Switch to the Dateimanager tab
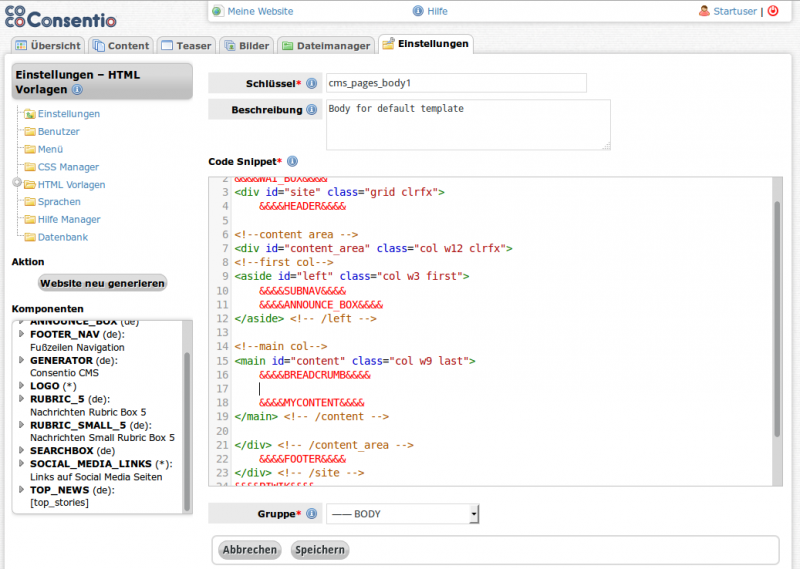Viewport: 800px width, 569px height. point(325,45)
